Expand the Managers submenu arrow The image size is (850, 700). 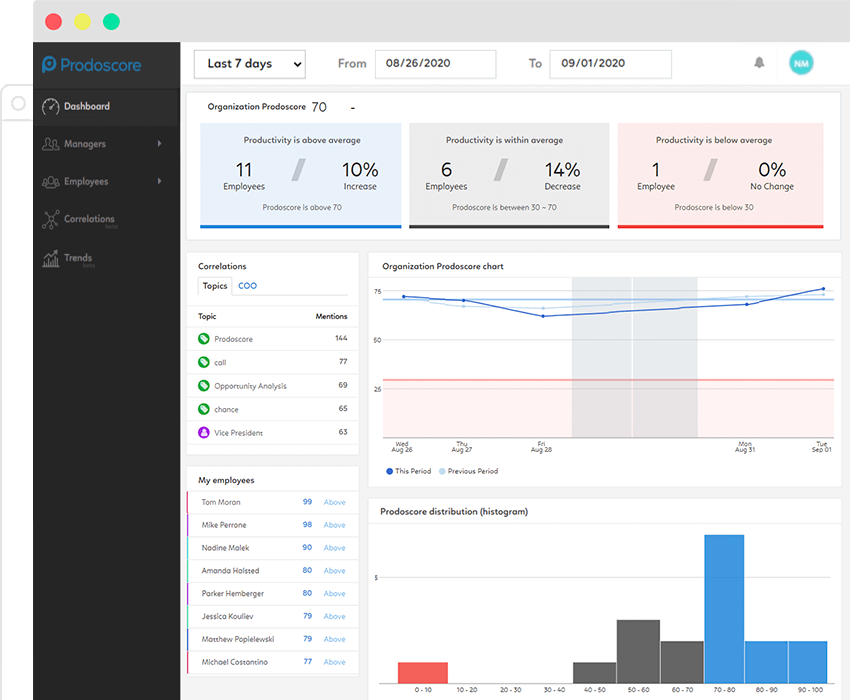[159, 144]
